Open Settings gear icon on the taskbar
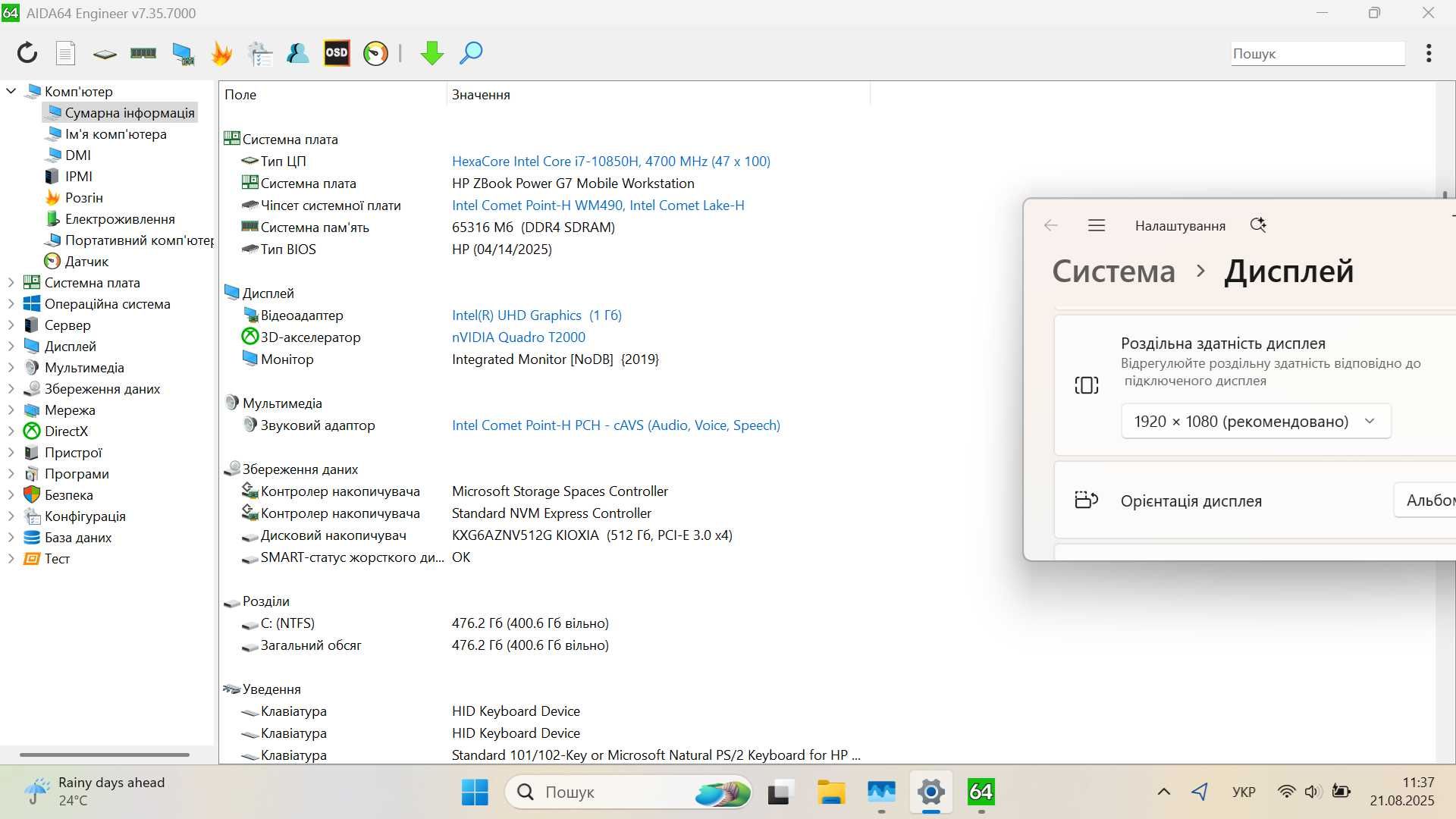 (931, 792)
